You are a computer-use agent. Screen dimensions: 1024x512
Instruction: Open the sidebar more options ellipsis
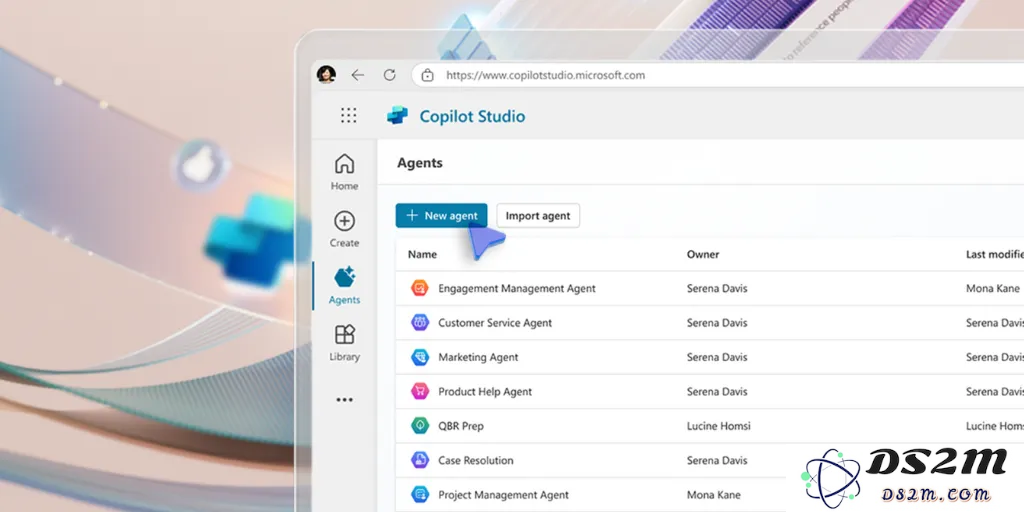point(344,400)
